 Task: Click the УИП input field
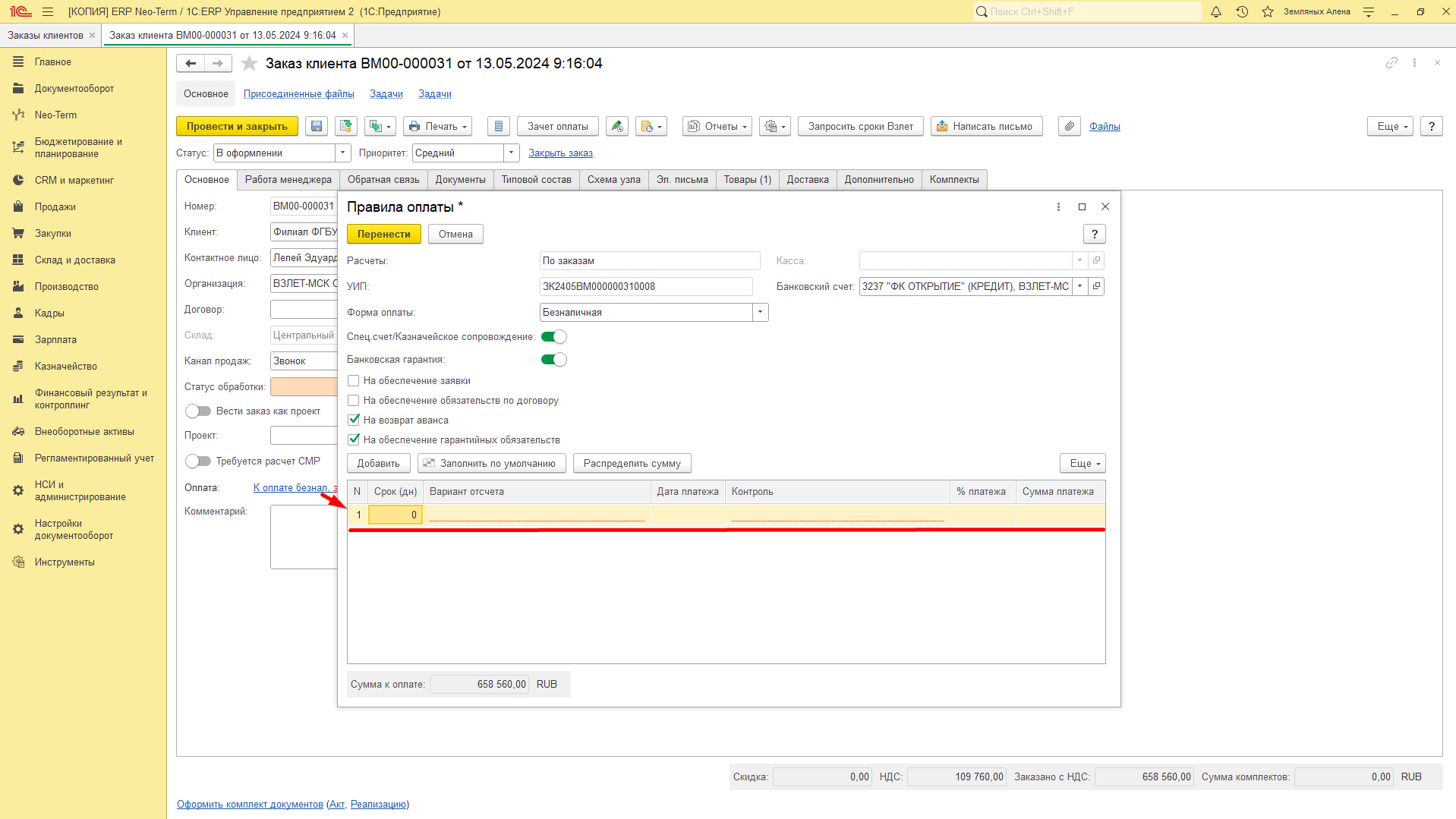646,287
